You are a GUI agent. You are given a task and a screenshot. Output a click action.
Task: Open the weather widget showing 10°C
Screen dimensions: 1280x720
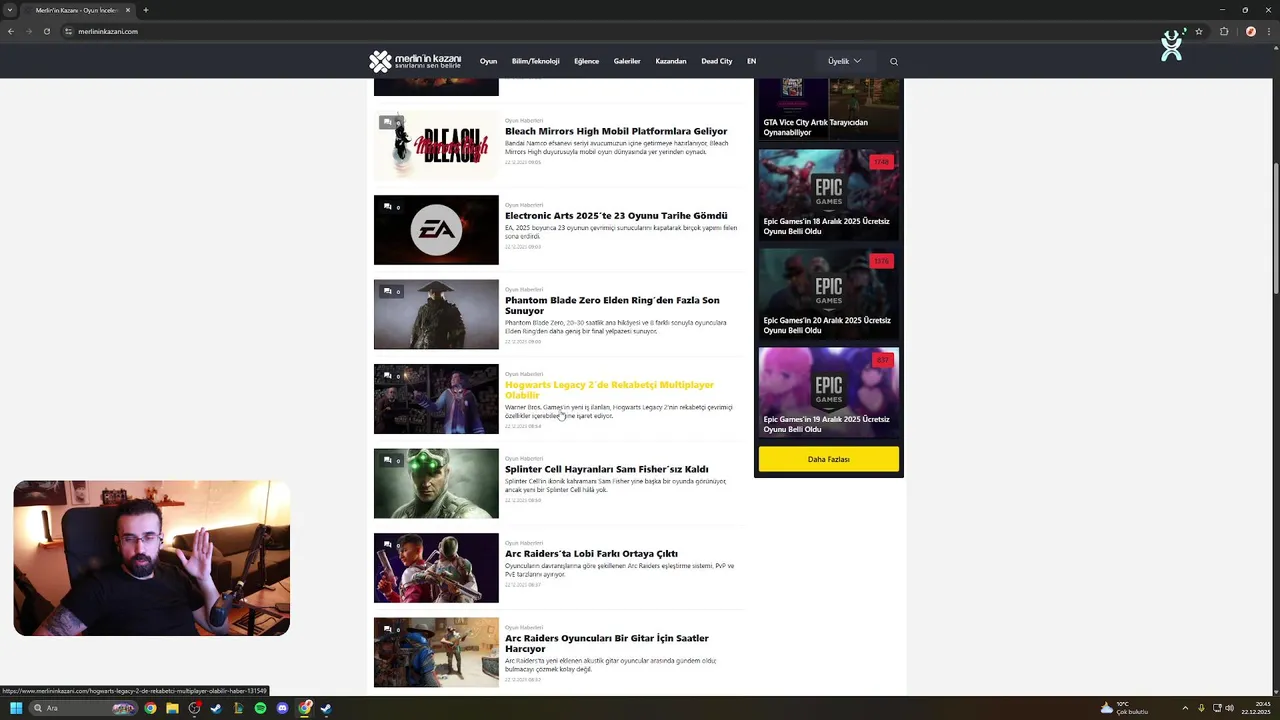(1124, 708)
